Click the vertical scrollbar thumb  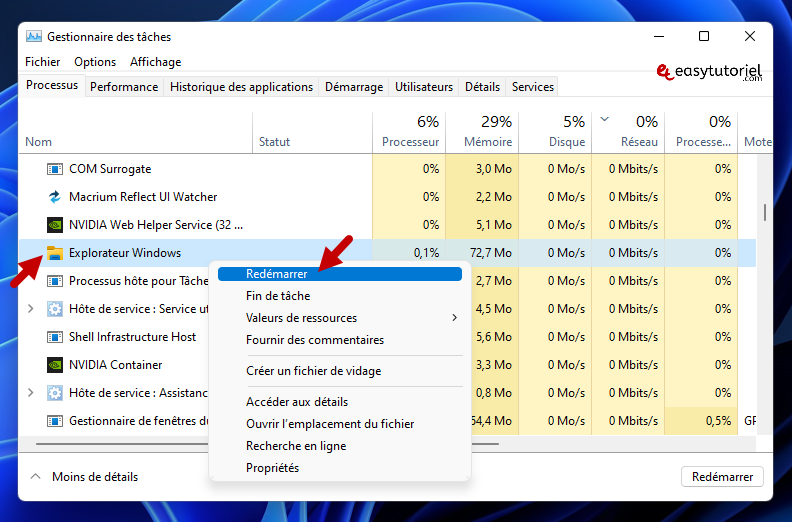tap(765, 212)
